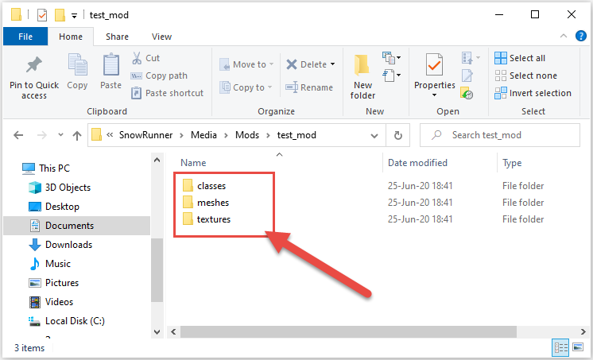Image resolution: width=593 pixels, height=360 pixels.
Task: Click Select none
Action: pyautogui.click(x=526, y=76)
